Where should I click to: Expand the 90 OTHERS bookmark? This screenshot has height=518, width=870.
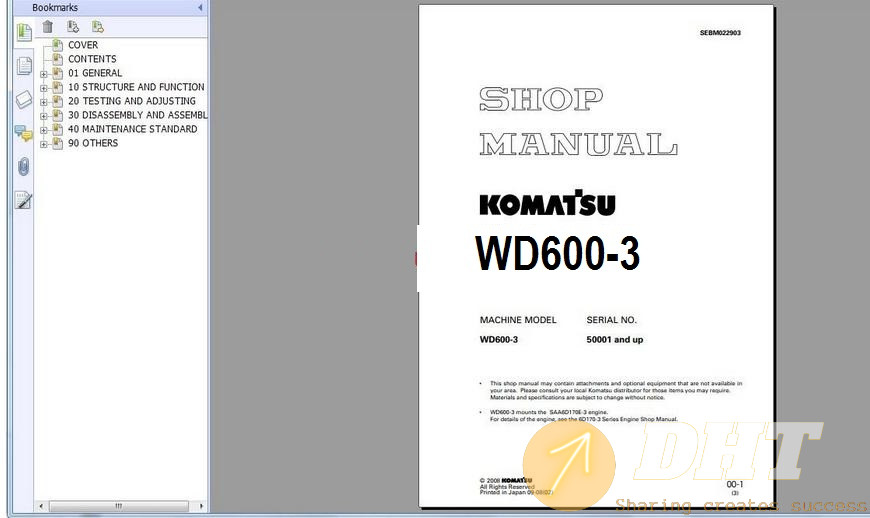coord(44,144)
